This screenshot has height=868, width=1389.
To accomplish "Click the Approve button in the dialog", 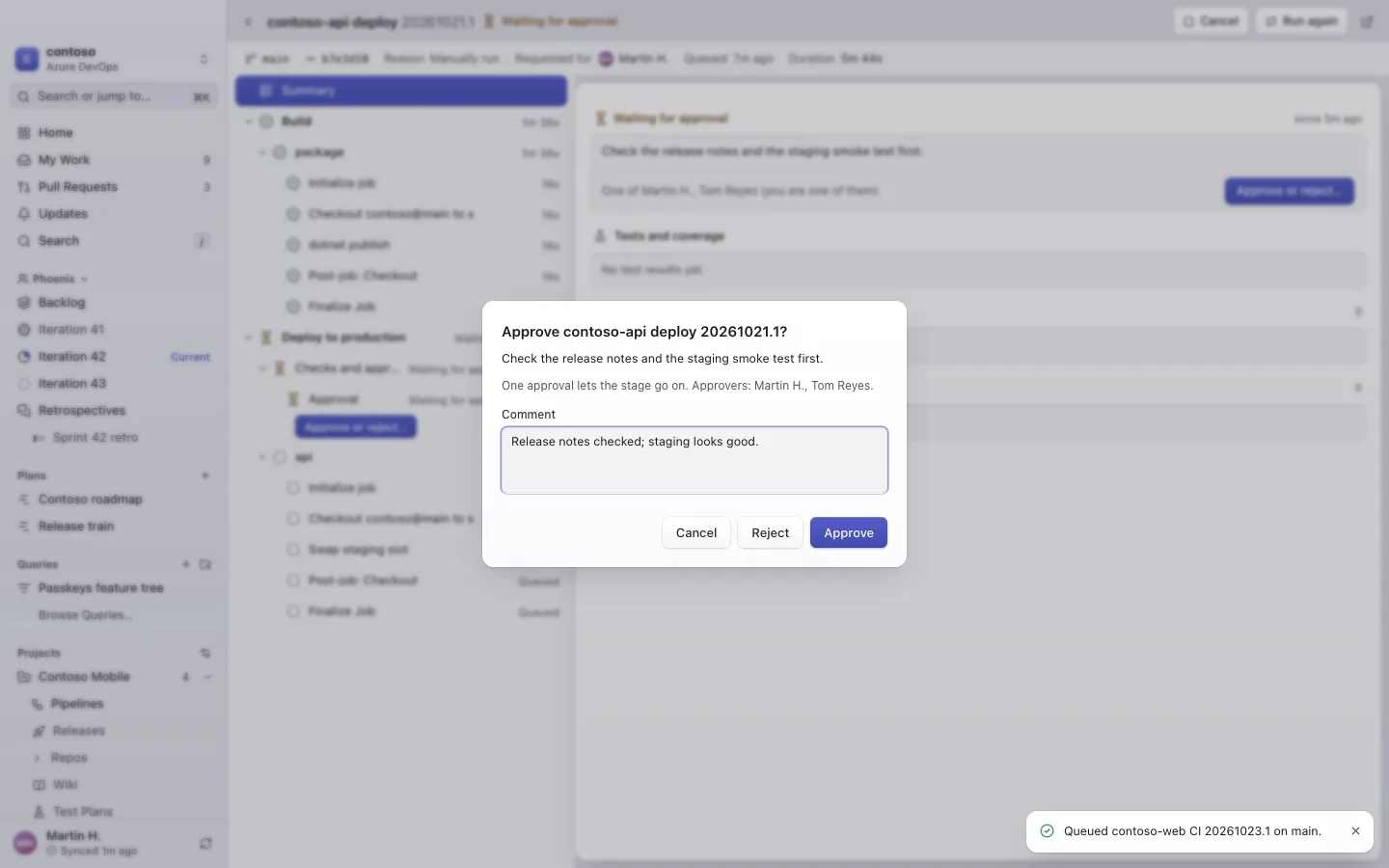I will coord(848,532).
